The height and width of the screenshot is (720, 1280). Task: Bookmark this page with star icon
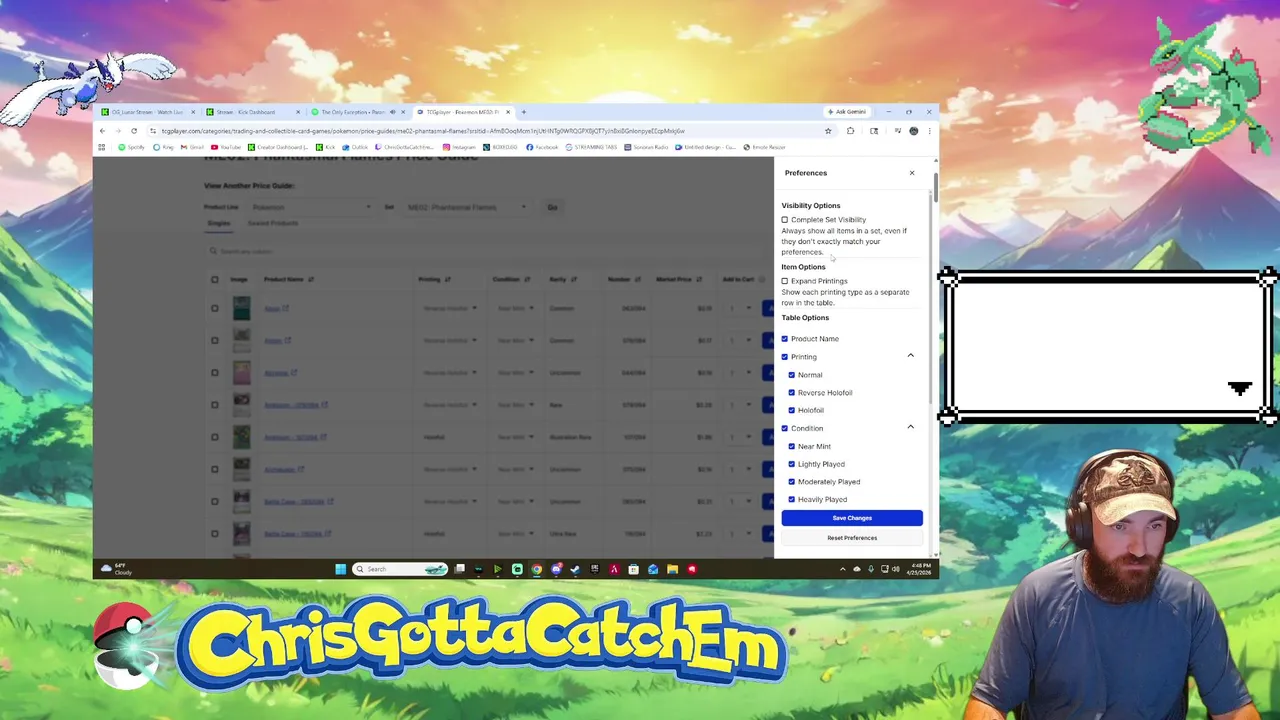coord(828,131)
